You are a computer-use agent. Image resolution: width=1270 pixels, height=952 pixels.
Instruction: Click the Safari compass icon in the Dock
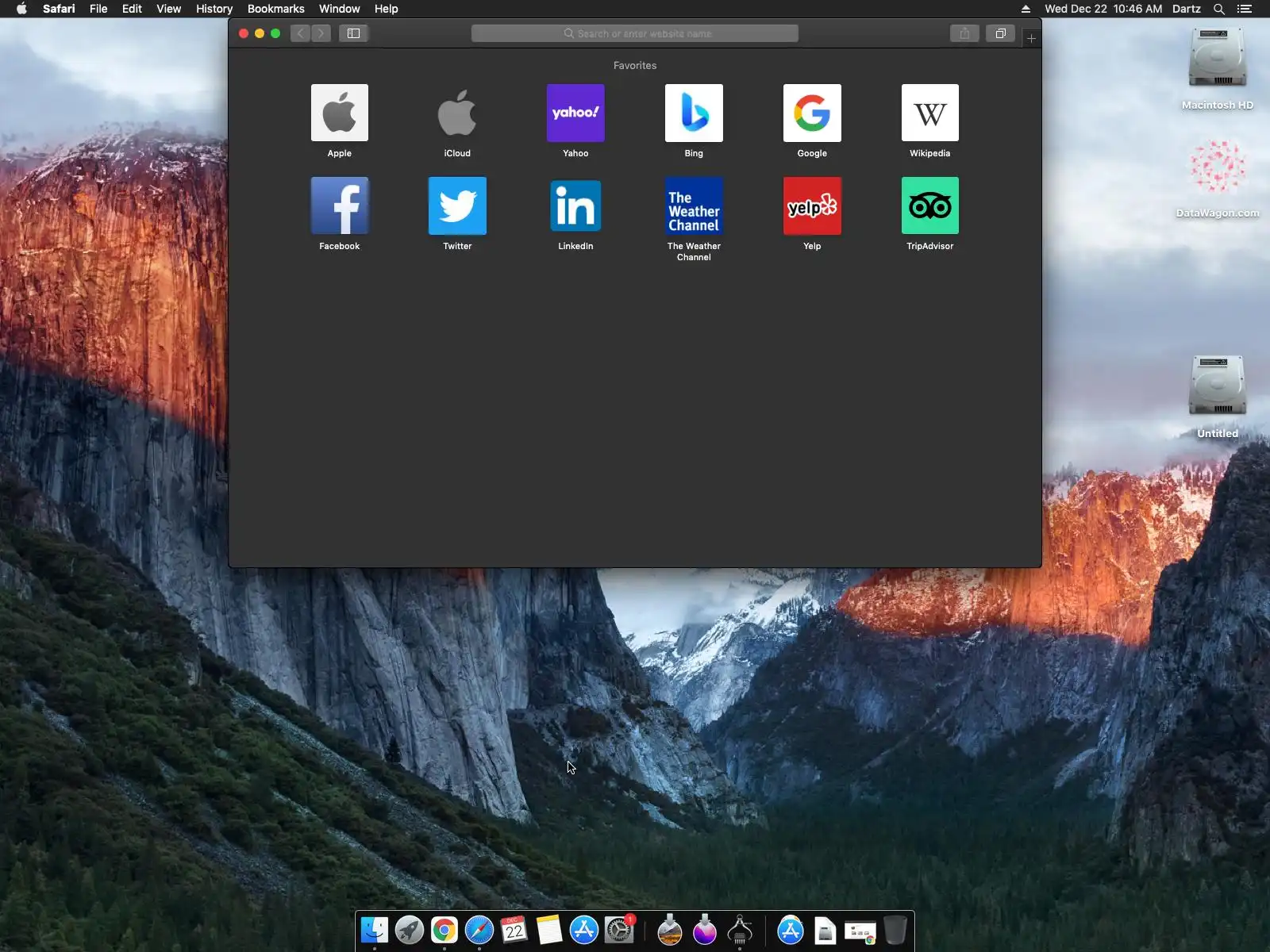[479, 930]
